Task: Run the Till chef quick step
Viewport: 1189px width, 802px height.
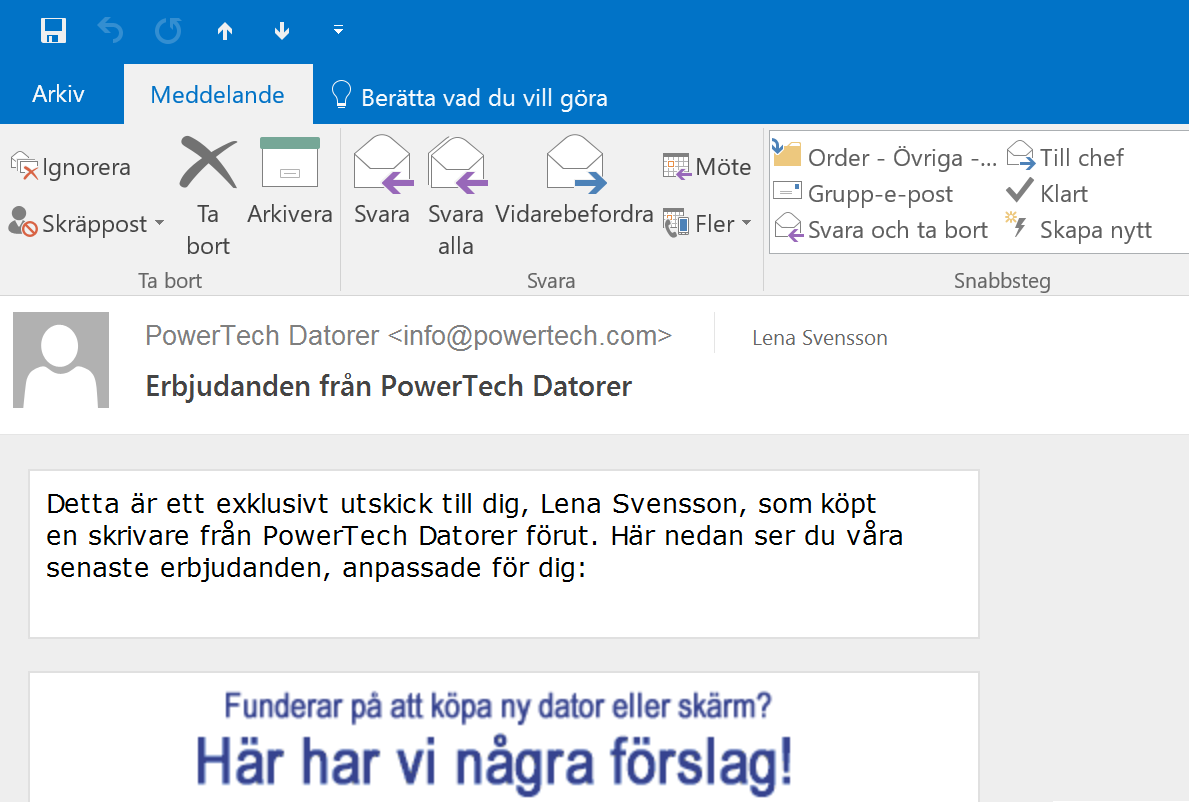Action: point(1065,157)
